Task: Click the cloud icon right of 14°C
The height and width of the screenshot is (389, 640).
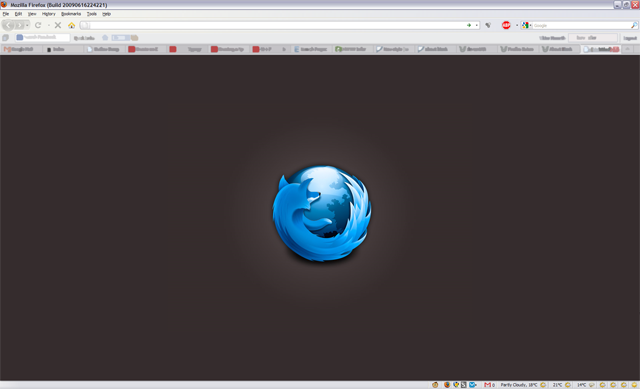Action: [591, 385]
